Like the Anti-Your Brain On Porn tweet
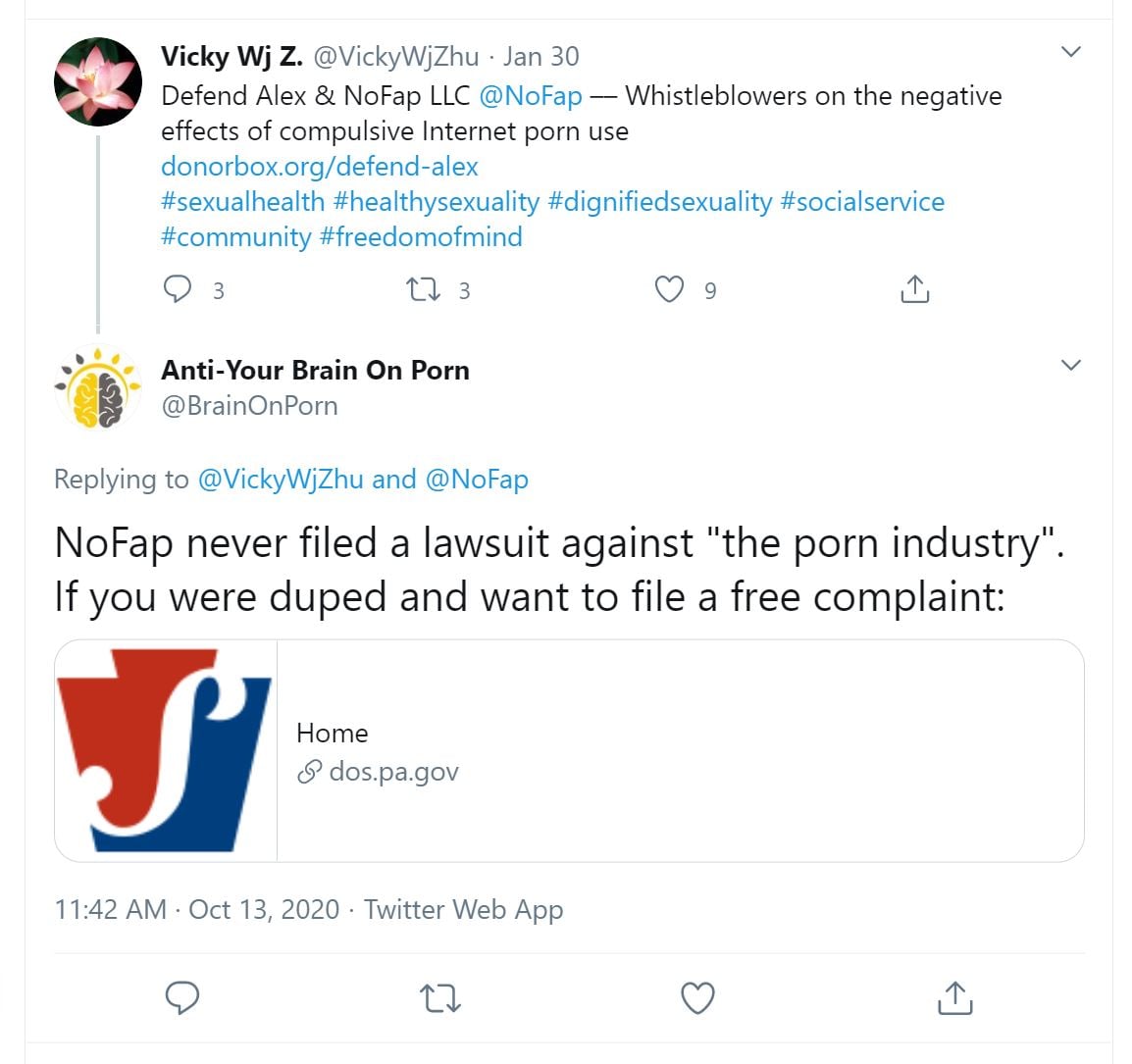The image size is (1132, 1064). pos(697,997)
